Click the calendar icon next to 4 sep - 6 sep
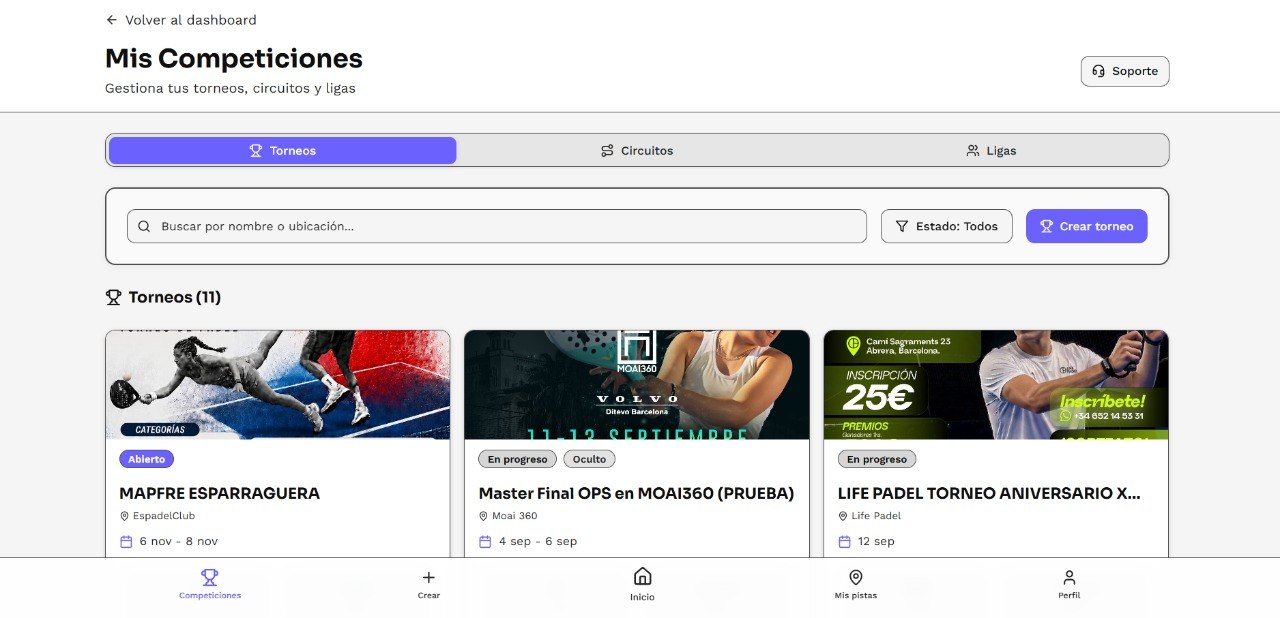The height and width of the screenshot is (618, 1280). tap(485, 541)
